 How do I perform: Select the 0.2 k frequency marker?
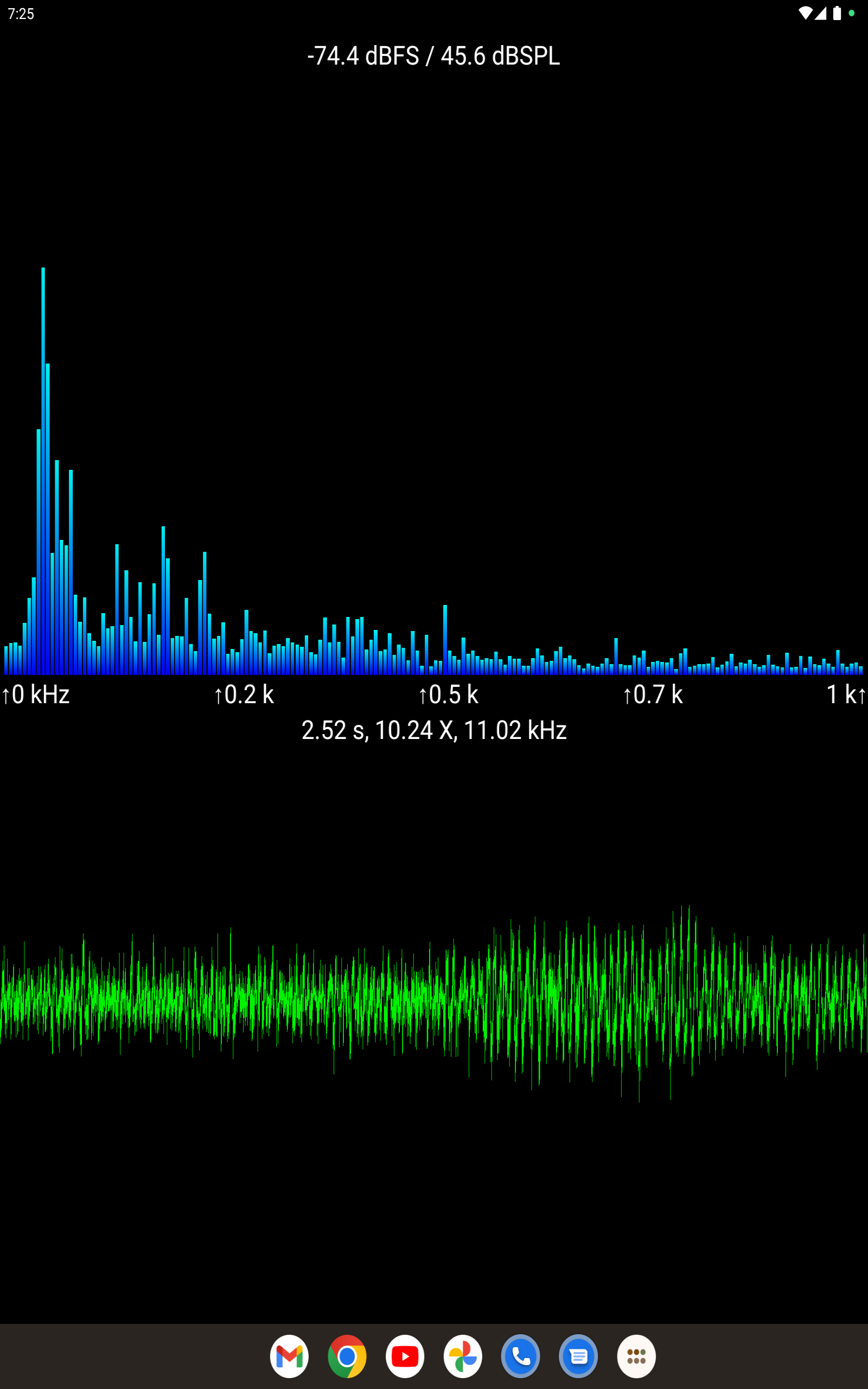(x=244, y=694)
